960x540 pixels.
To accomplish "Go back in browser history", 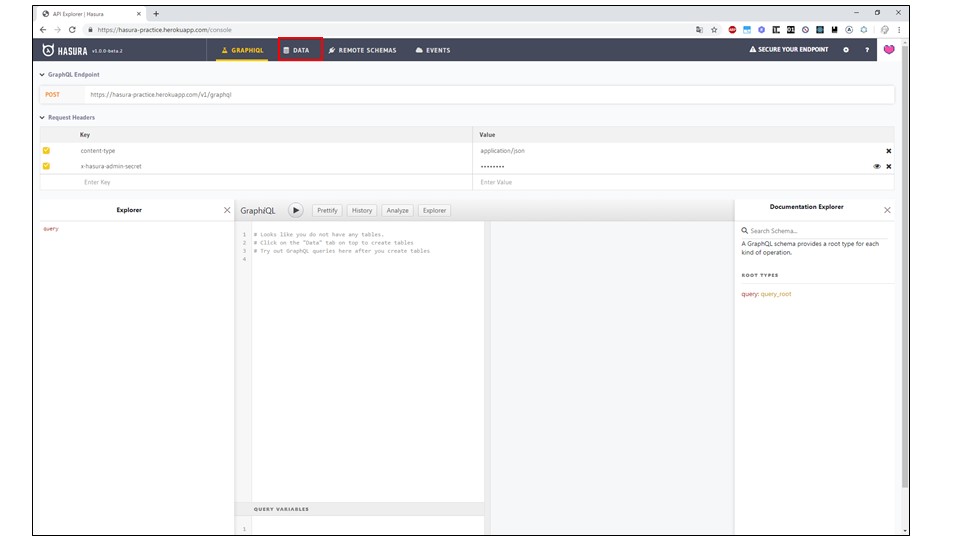I will (x=43, y=30).
